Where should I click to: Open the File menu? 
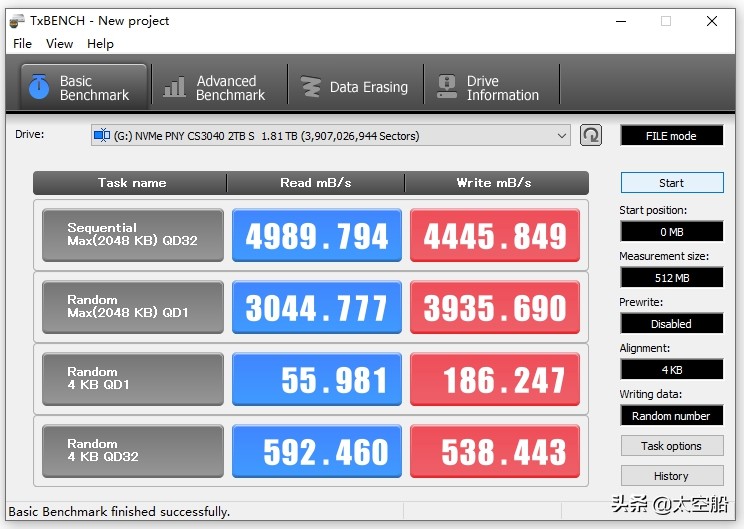coord(22,44)
